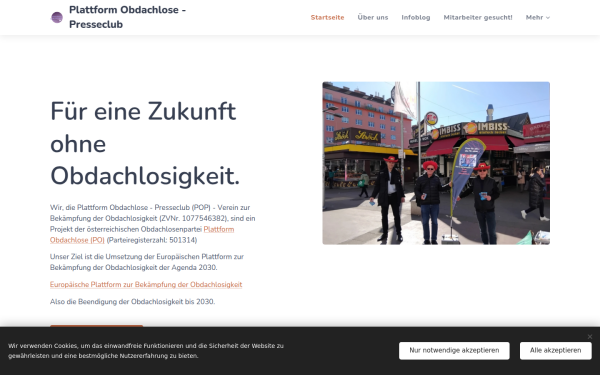Screen dimensions: 600x375
Task: Follow the Plattform Obdachlose (PO) link
Action: [x=142, y=235]
